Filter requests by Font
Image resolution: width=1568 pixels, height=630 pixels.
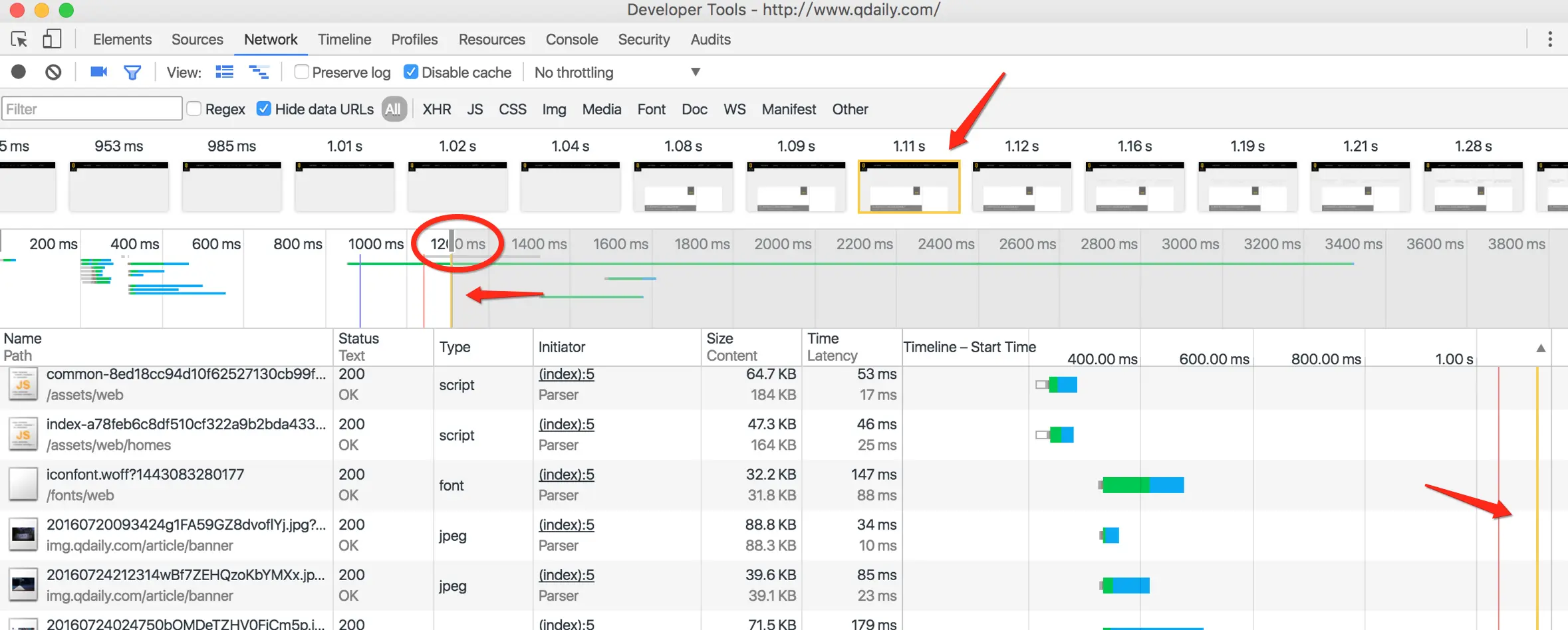[652, 109]
